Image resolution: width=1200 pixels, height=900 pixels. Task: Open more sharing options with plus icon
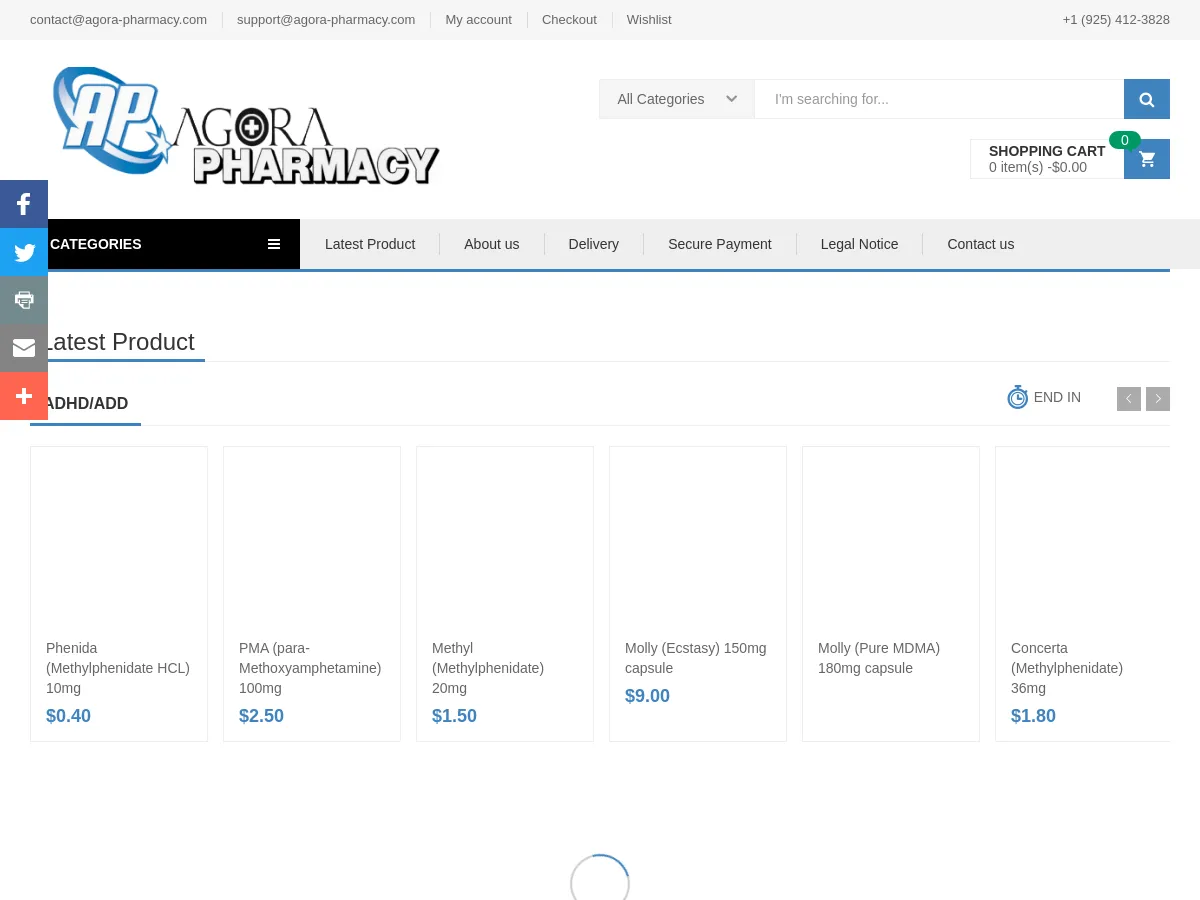(x=23, y=396)
